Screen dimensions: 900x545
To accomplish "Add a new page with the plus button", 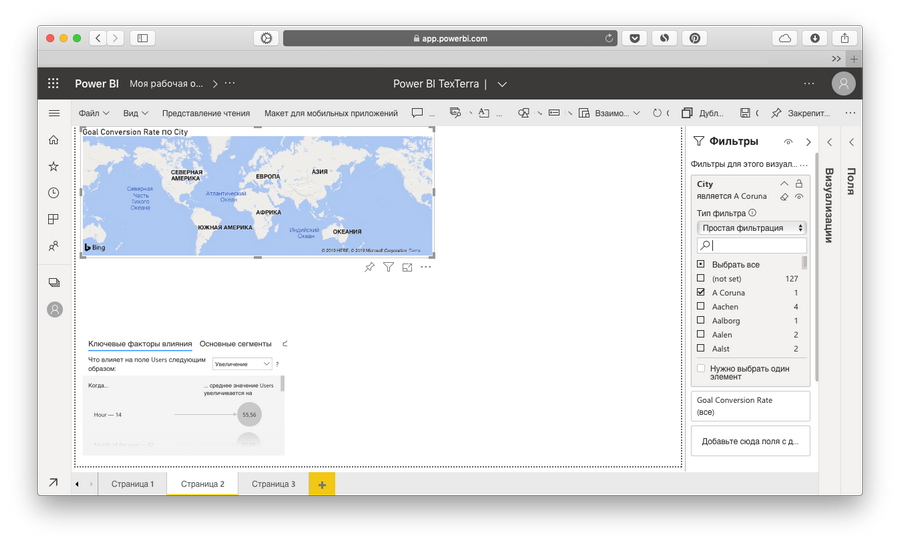I will click(322, 484).
